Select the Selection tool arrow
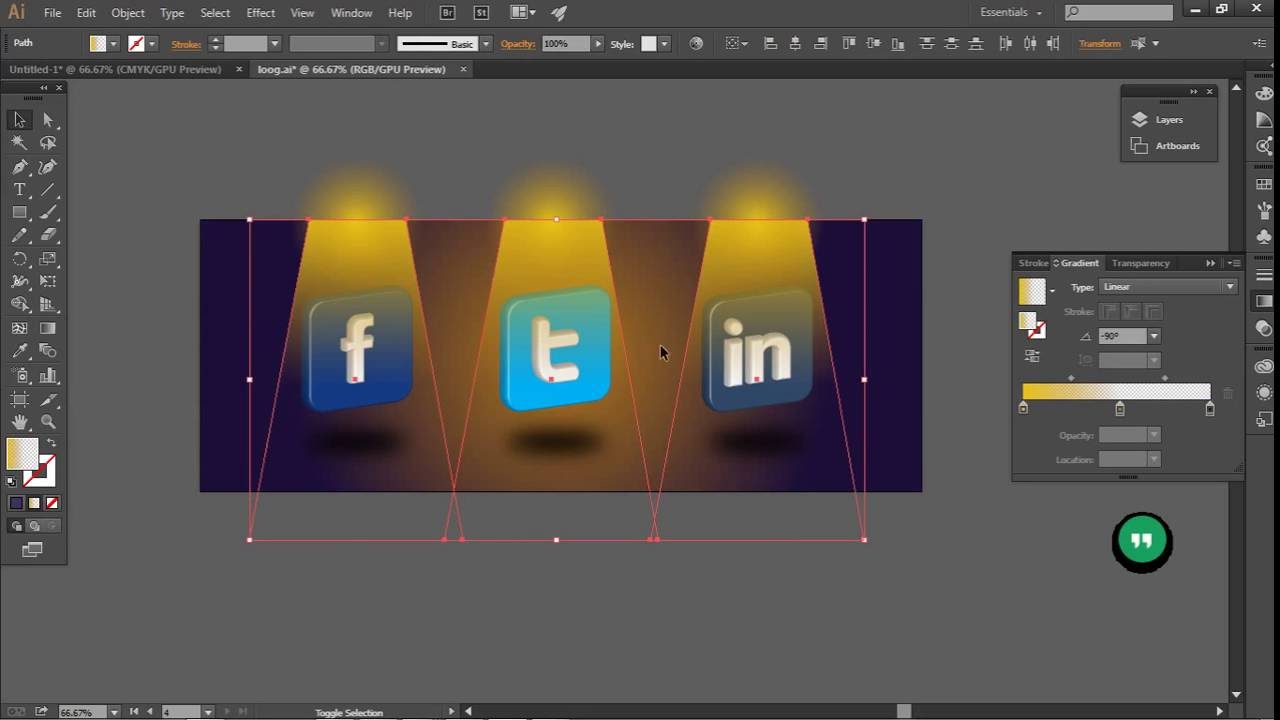1280x720 pixels. pyautogui.click(x=19, y=120)
